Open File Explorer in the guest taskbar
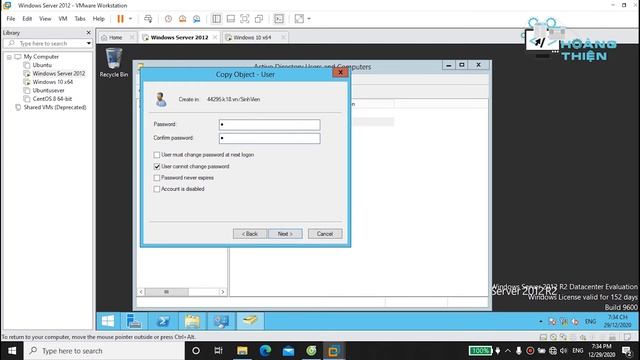 [x=192, y=321]
